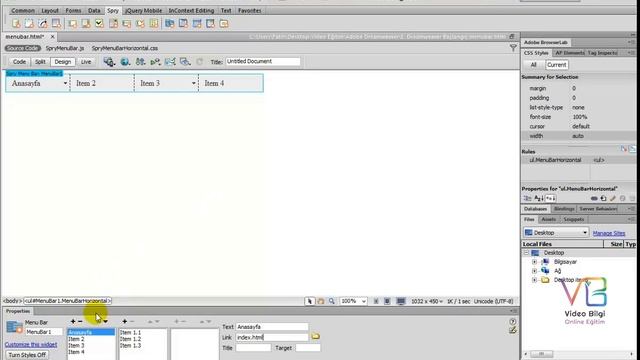Show category view in CSS properties
640x360 pixels.
(x=528, y=198)
